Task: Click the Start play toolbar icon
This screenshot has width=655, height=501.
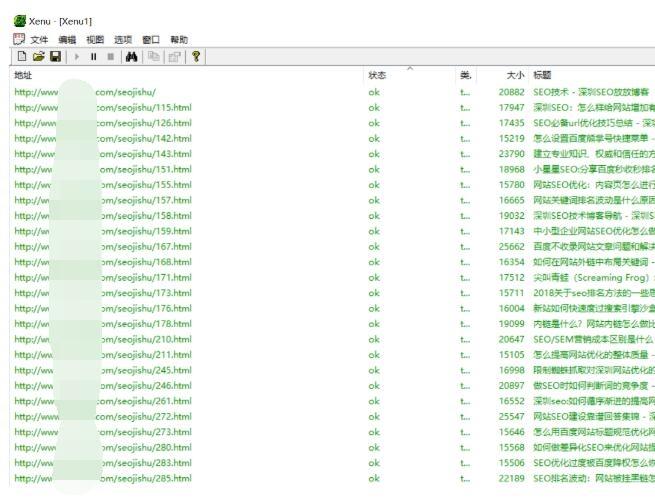Action: pyautogui.click(x=76, y=56)
